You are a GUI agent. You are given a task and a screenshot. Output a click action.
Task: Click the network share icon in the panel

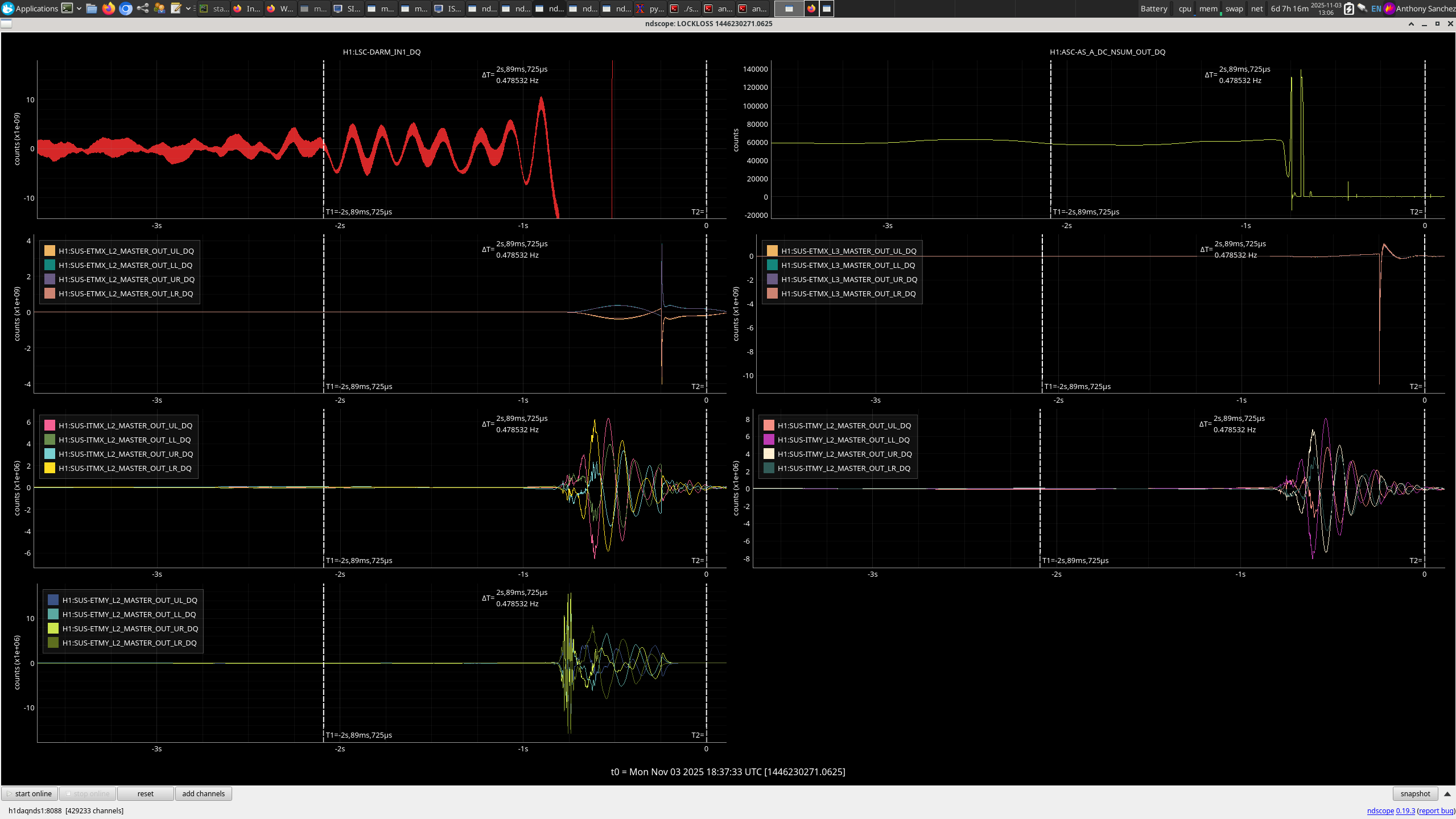142,8
